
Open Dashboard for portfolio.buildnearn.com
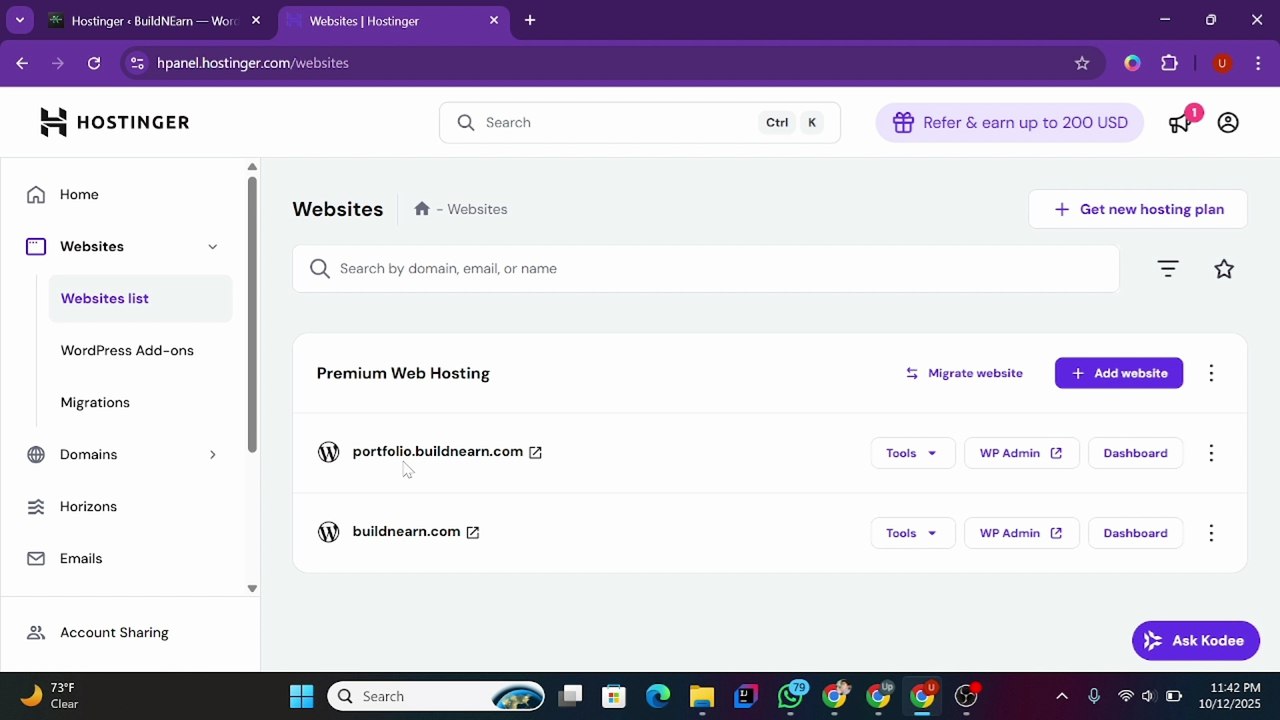pos(1135,453)
